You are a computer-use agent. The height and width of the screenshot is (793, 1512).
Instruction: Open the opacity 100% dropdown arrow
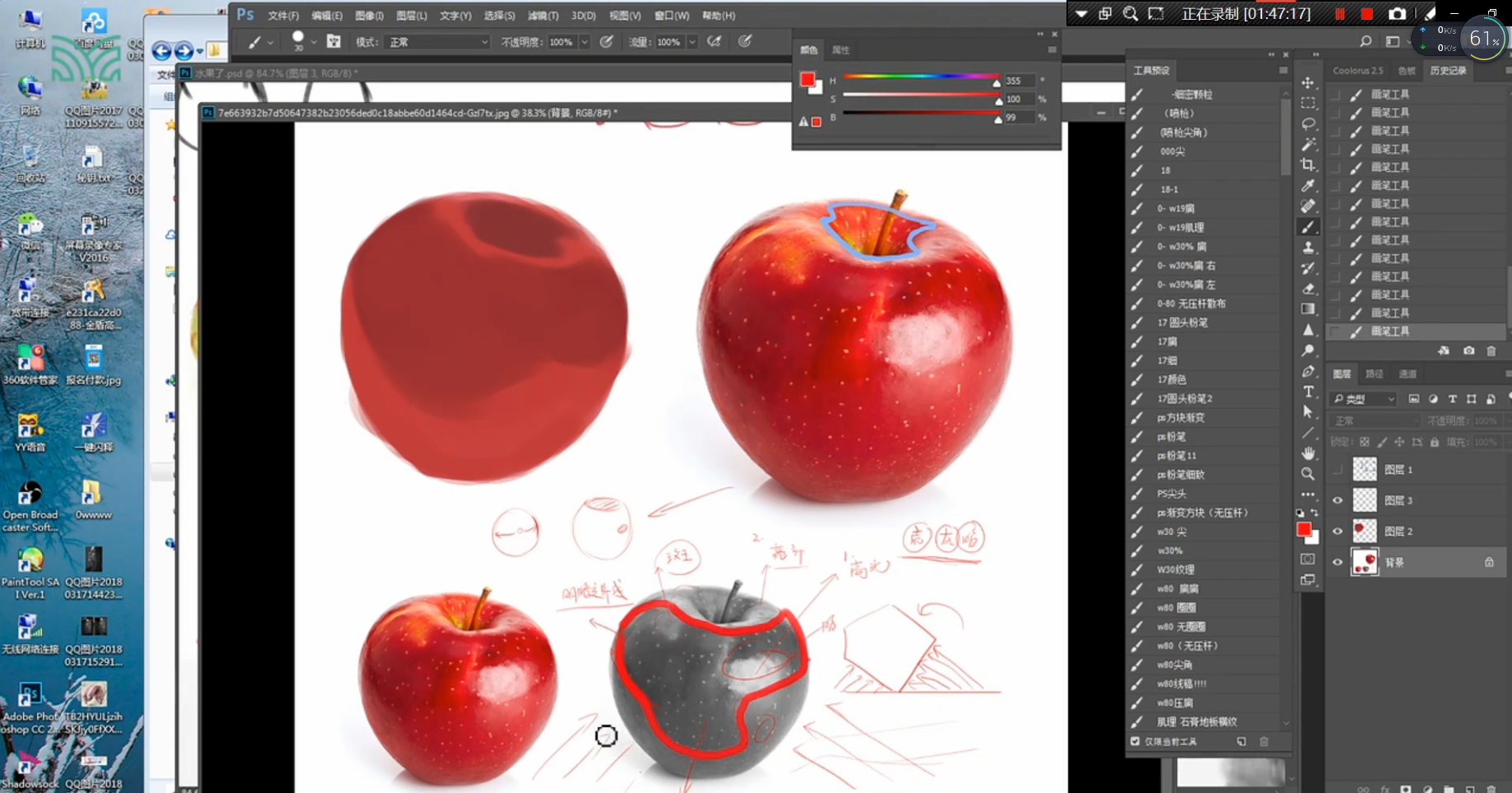[x=585, y=42]
